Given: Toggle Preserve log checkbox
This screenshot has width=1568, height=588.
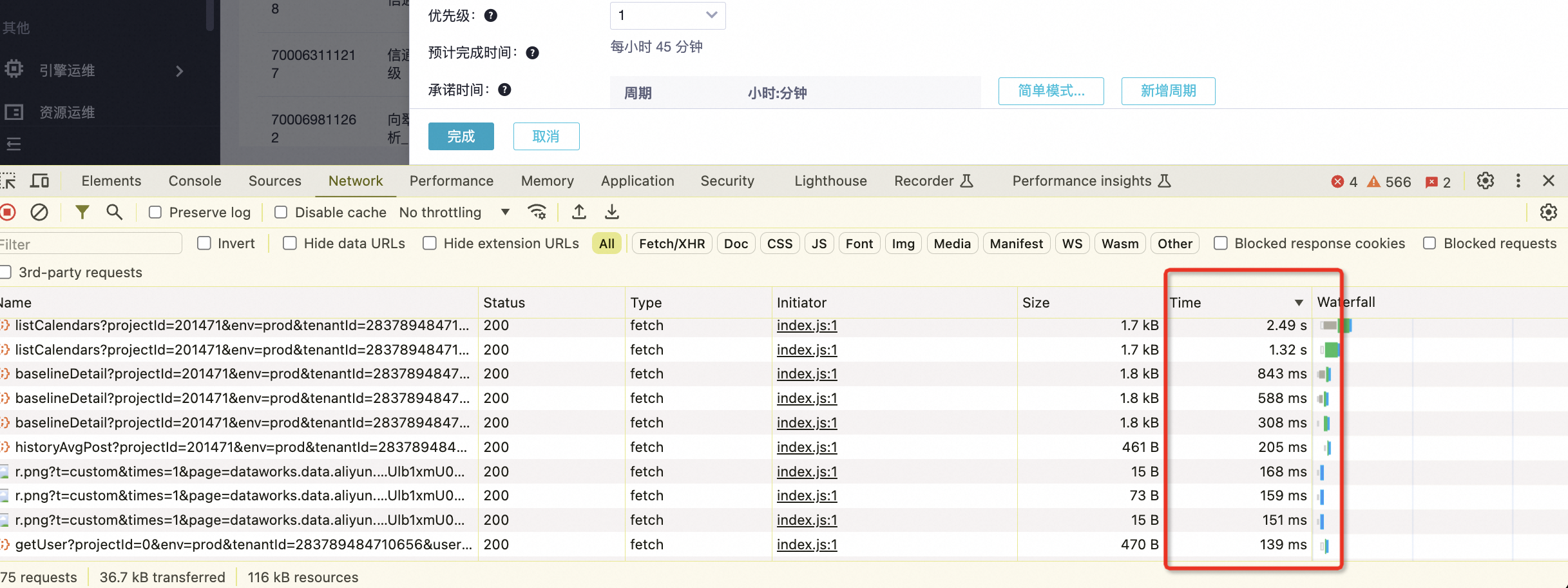Looking at the screenshot, I should 155,212.
